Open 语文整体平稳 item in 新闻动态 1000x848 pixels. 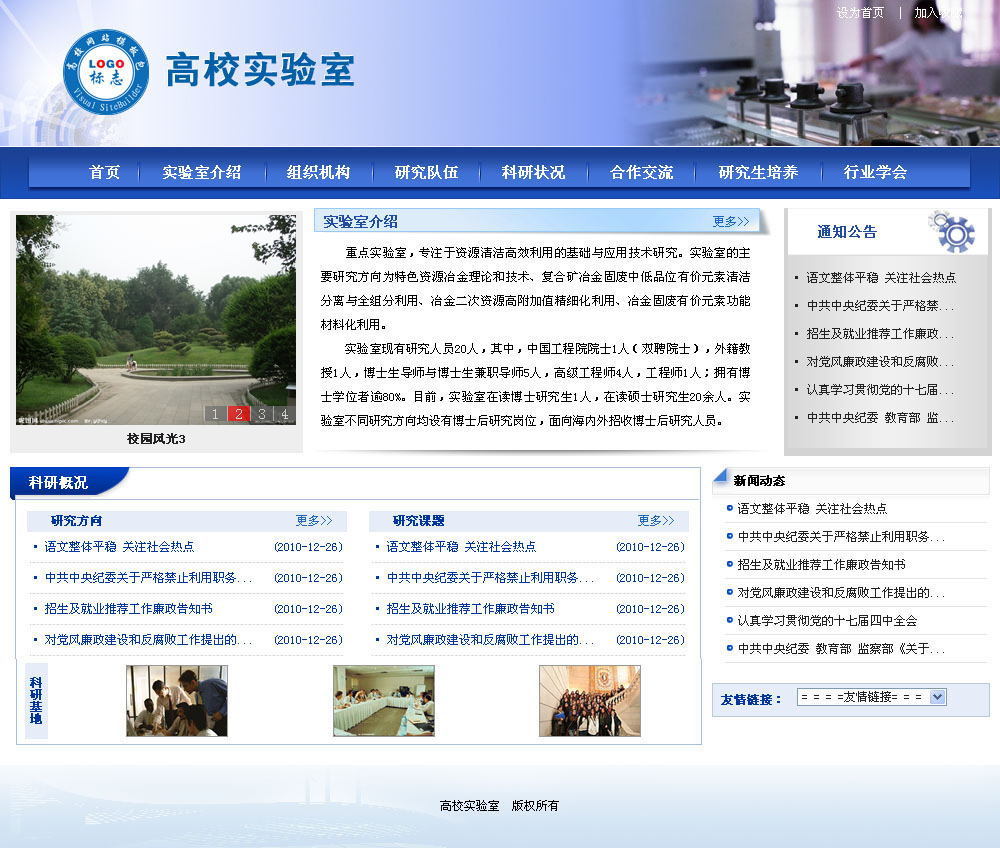pos(812,509)
